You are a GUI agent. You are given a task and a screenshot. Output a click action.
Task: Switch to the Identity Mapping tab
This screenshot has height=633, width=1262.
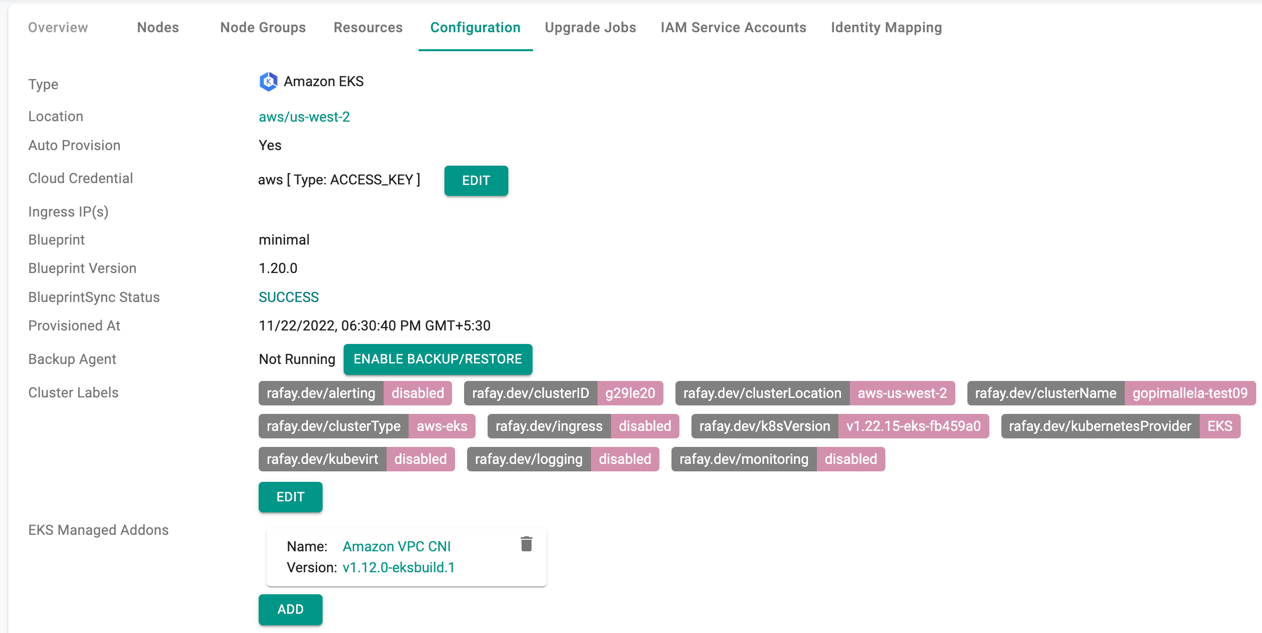pos(886,28)
